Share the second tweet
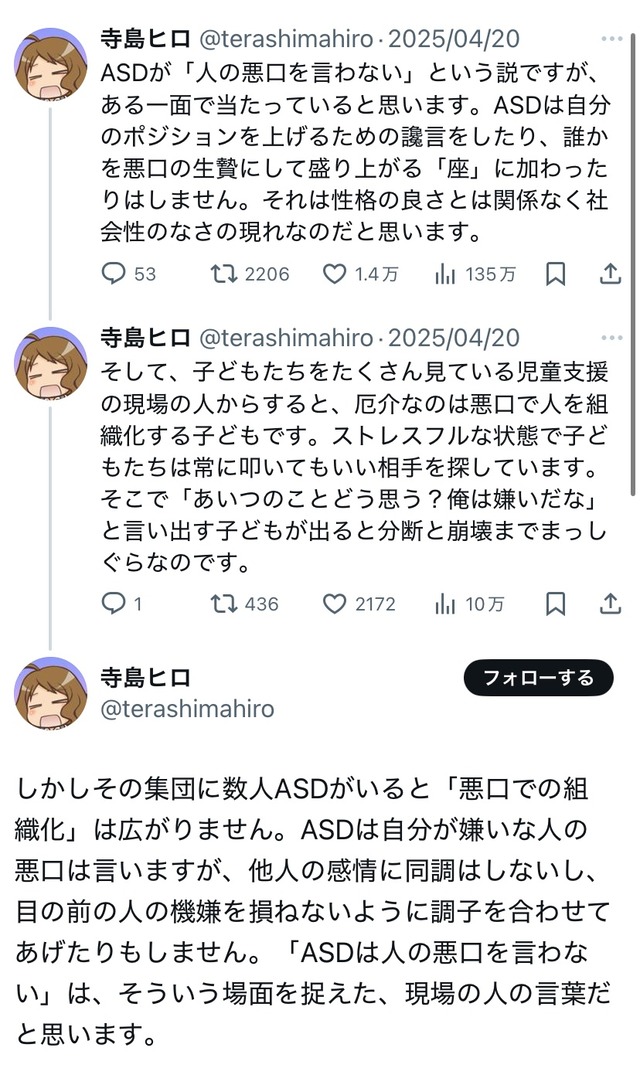640x1068 pixels. 609,603
